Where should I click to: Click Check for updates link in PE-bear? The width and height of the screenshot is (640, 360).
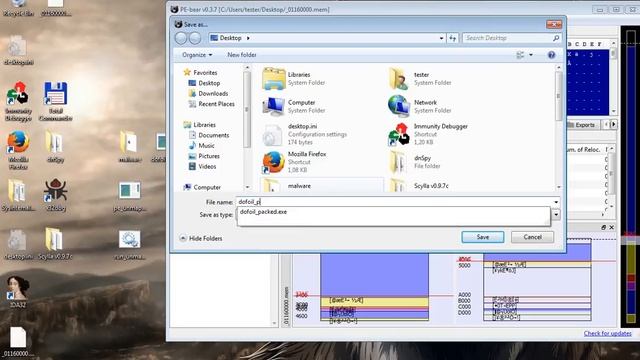pos(607,333)
